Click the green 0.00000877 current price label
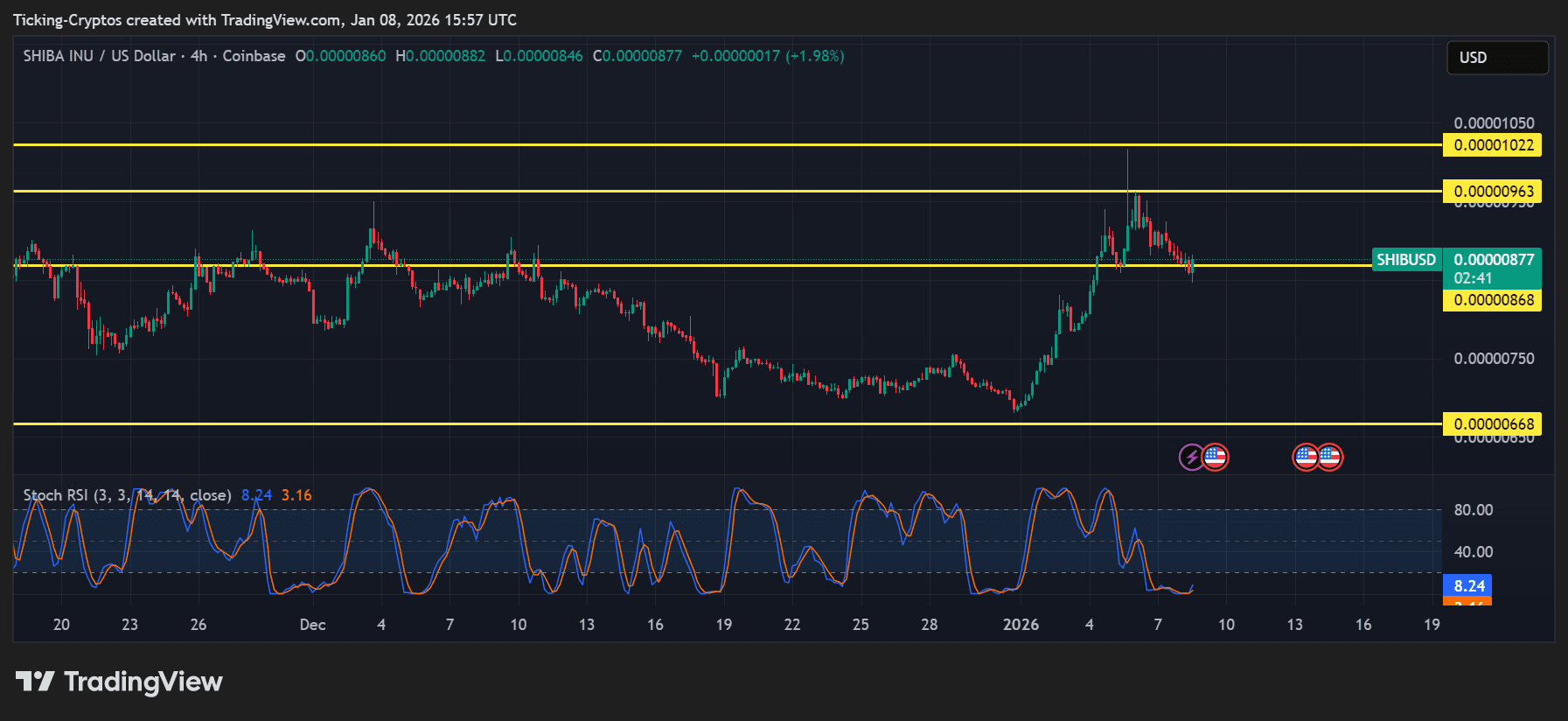Image resolution: width=1568 pixels, height=721 pixels. [x=1492, y=260]
